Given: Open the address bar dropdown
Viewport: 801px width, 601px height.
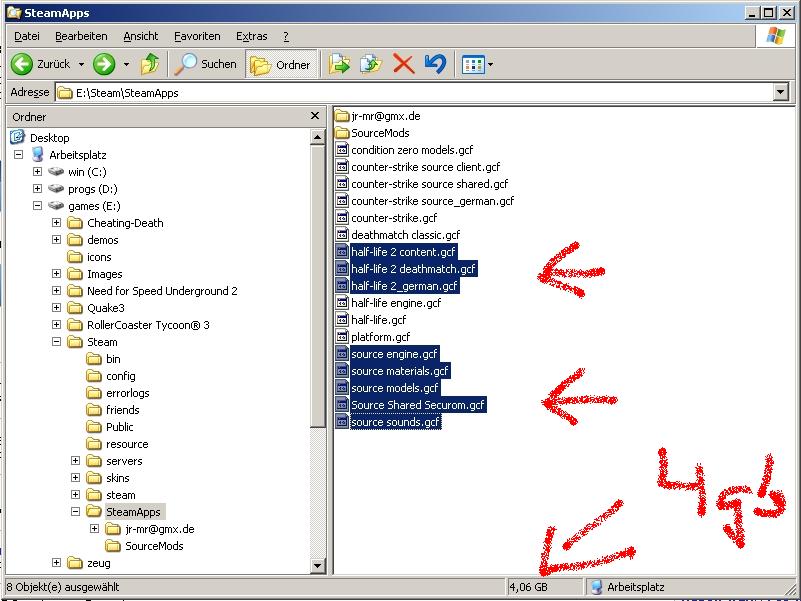Looking at the screenshot, I should [x=781, y=93].
